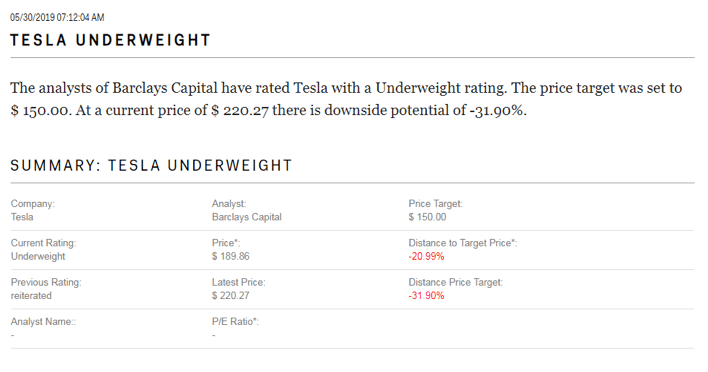This screenshot has width=708, height=372.
Task: Click the Latest Price label
Action: (238, 283)
